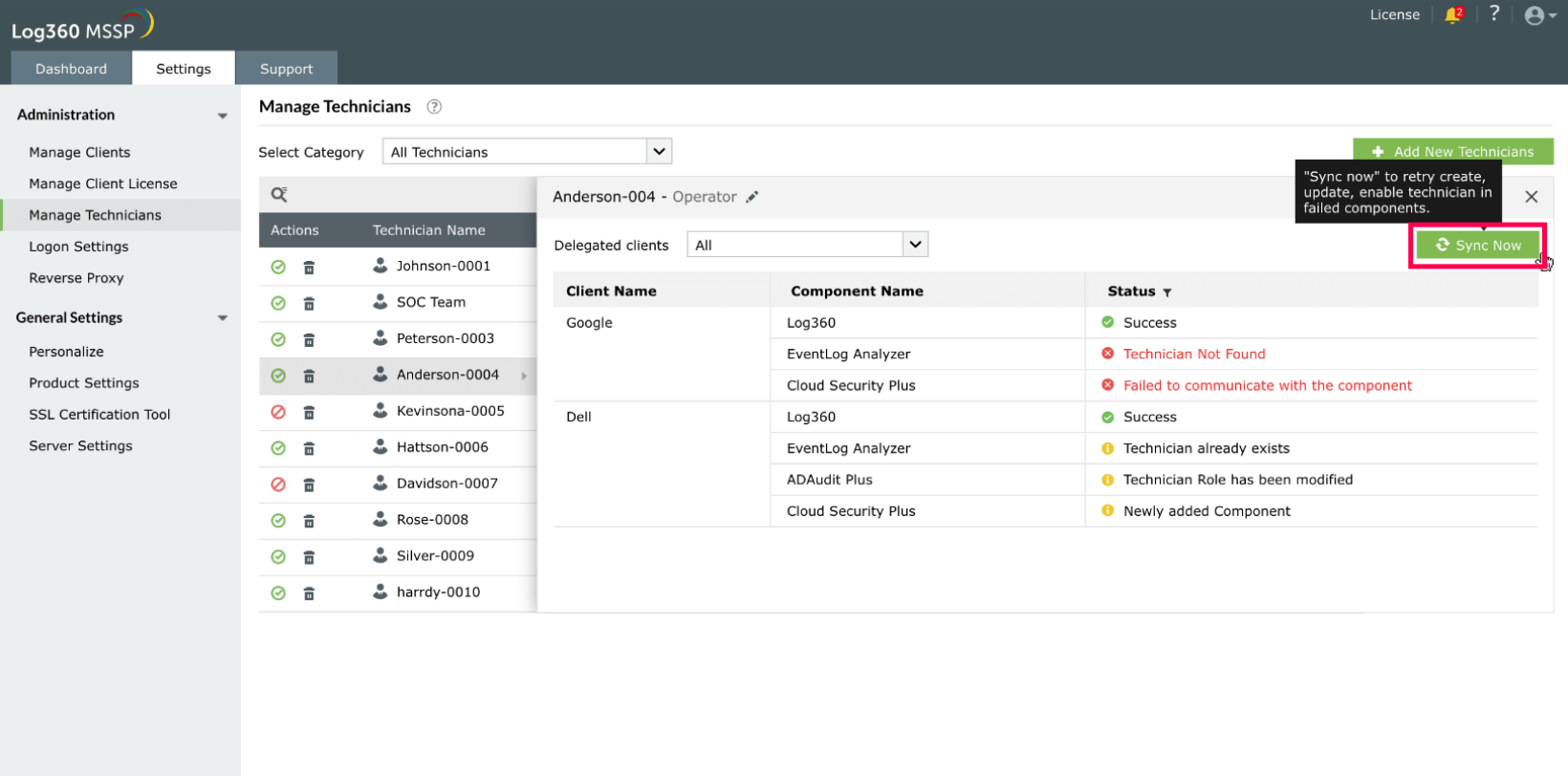Select technician Peterson-0003

pos(446,339)
